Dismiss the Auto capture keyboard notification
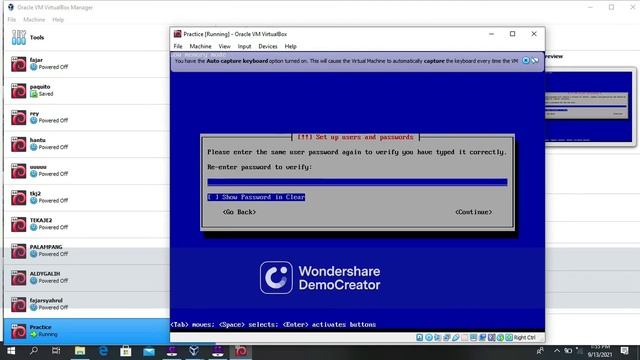The image size is (640, 360). [526, 60]
